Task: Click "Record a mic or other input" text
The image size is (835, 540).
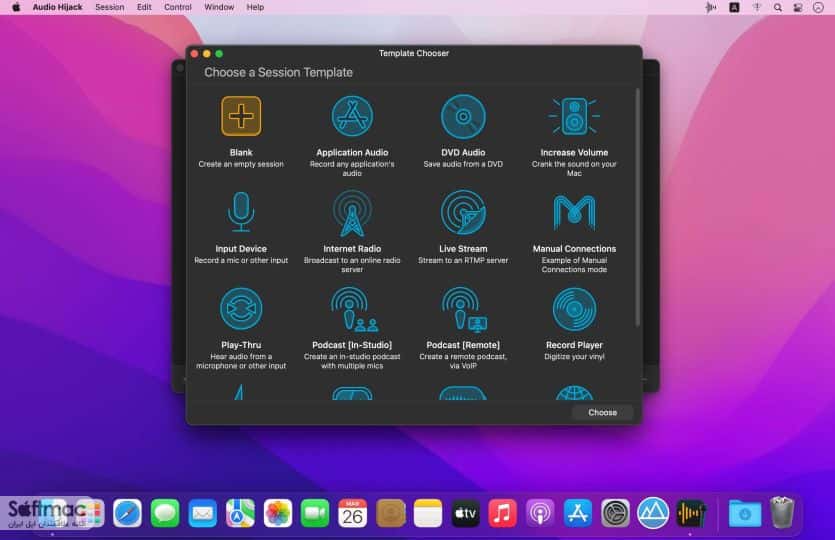Action: (241, 260)
